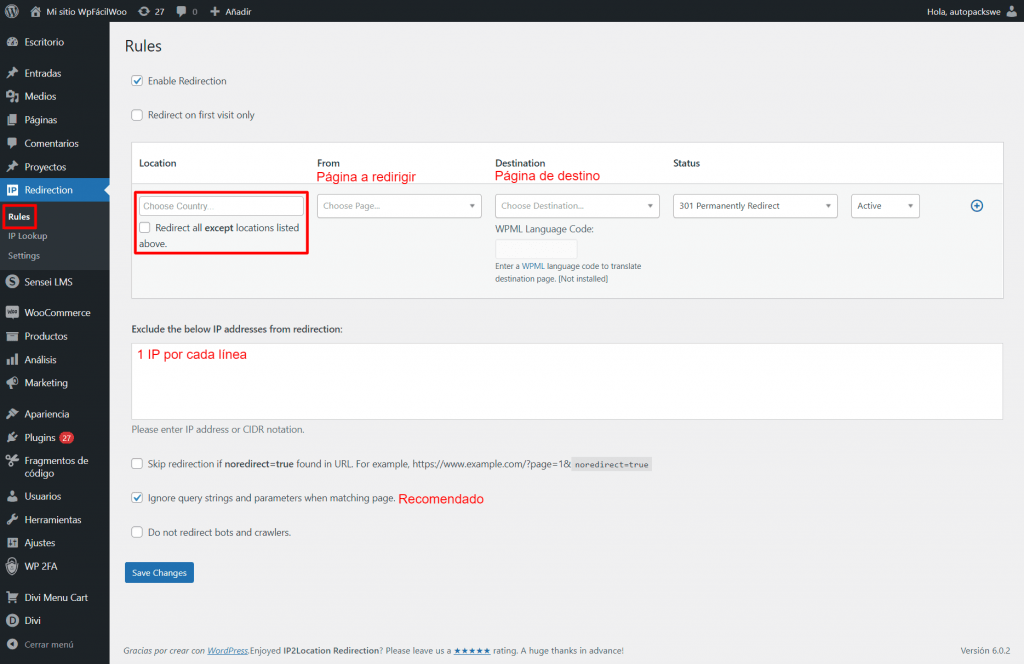Screen dimensions: 1024x664
Task: Click the Fragmentos de código scissors icon
Action: [x=12, y=461]
